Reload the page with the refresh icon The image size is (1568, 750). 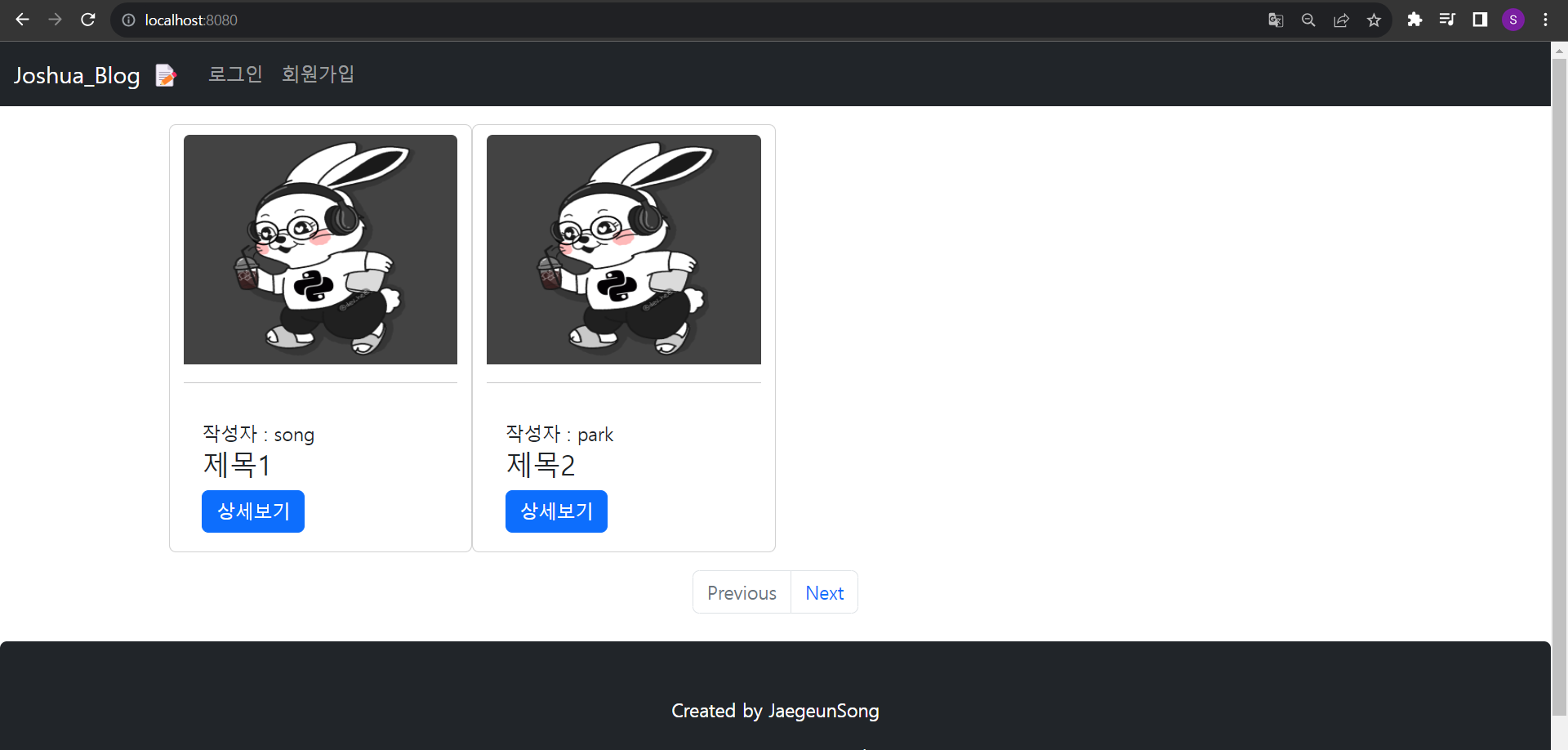coord(88,20)
